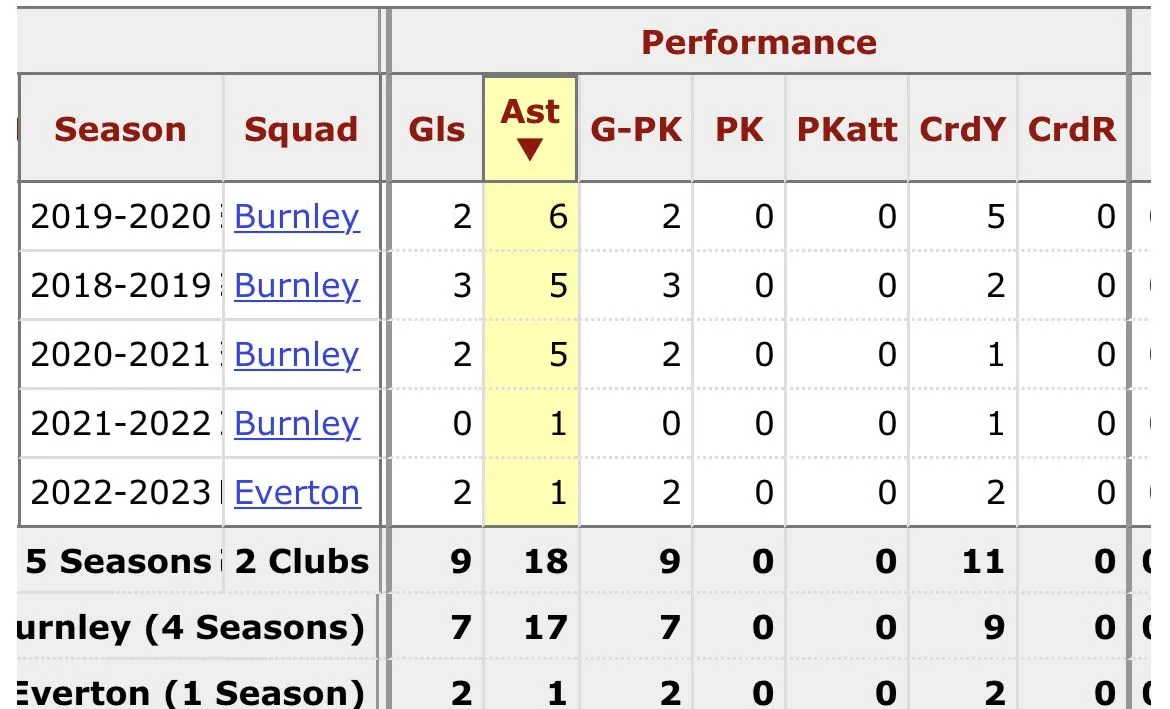This screenshot has height=709, width=1170.
Task: Select the 2019-2020 season cell
Action: pos(120,217)
